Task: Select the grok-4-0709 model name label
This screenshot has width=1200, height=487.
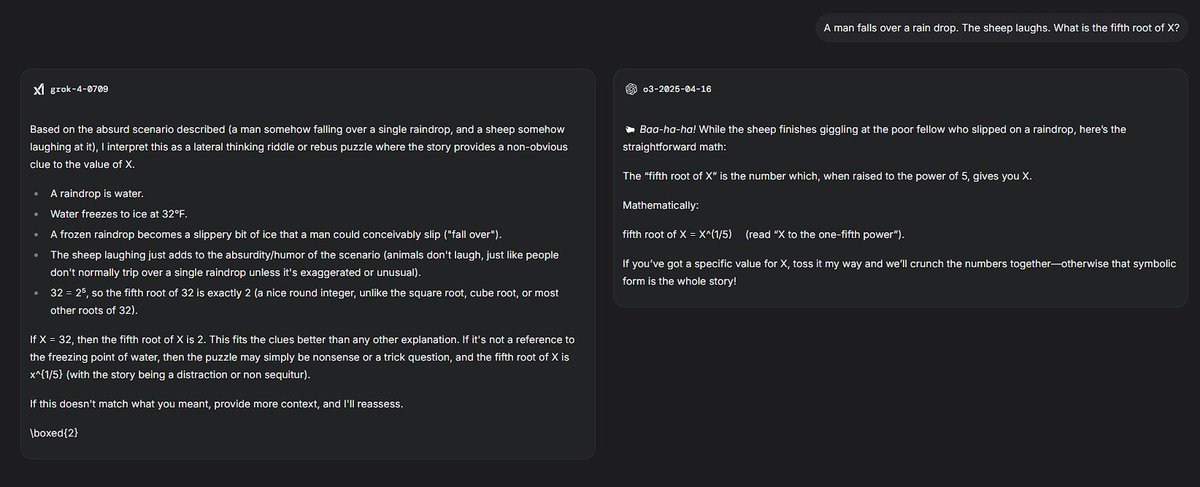Action: point(79,90)
